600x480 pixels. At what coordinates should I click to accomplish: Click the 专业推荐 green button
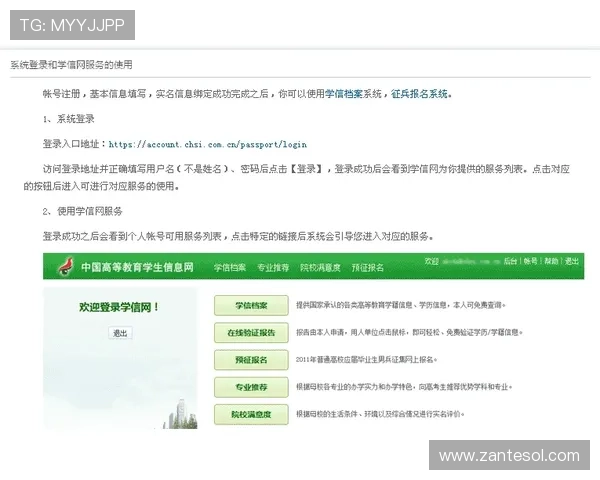coord(251,387)
